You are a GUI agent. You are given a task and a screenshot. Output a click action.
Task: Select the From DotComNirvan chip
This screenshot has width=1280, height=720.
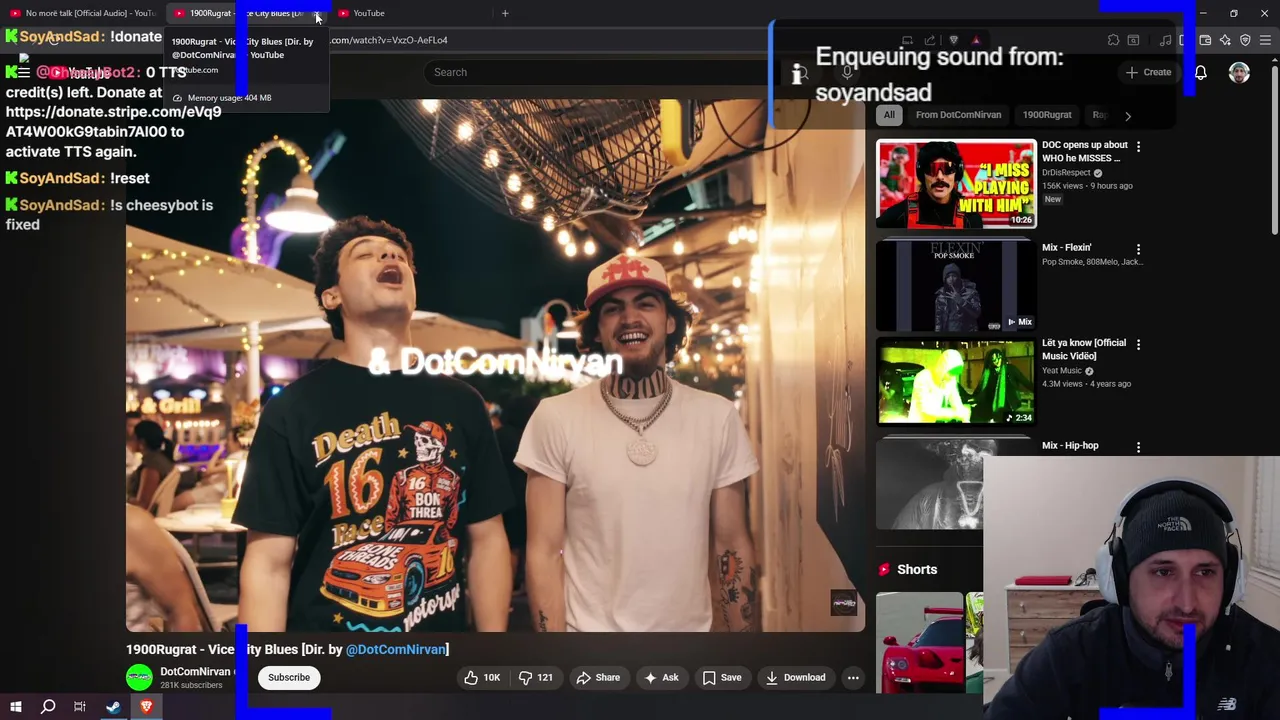coord(958,115)
